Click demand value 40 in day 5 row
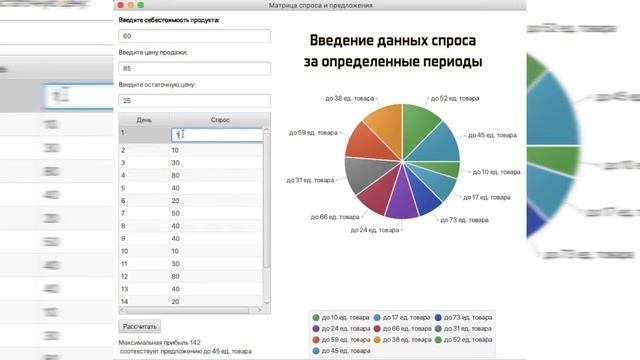The image size is (640, 360). [x=176, y=188]
